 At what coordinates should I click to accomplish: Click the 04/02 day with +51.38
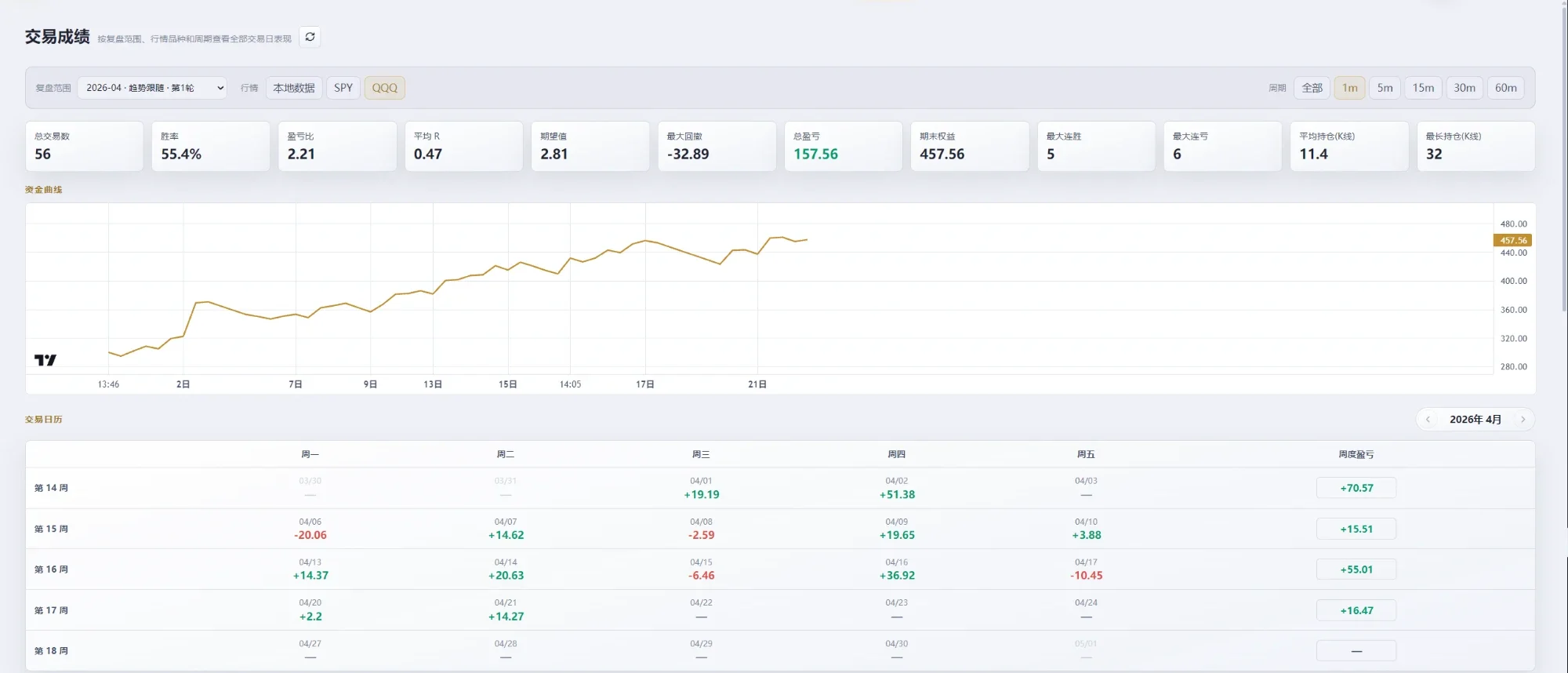pos(897,488)
